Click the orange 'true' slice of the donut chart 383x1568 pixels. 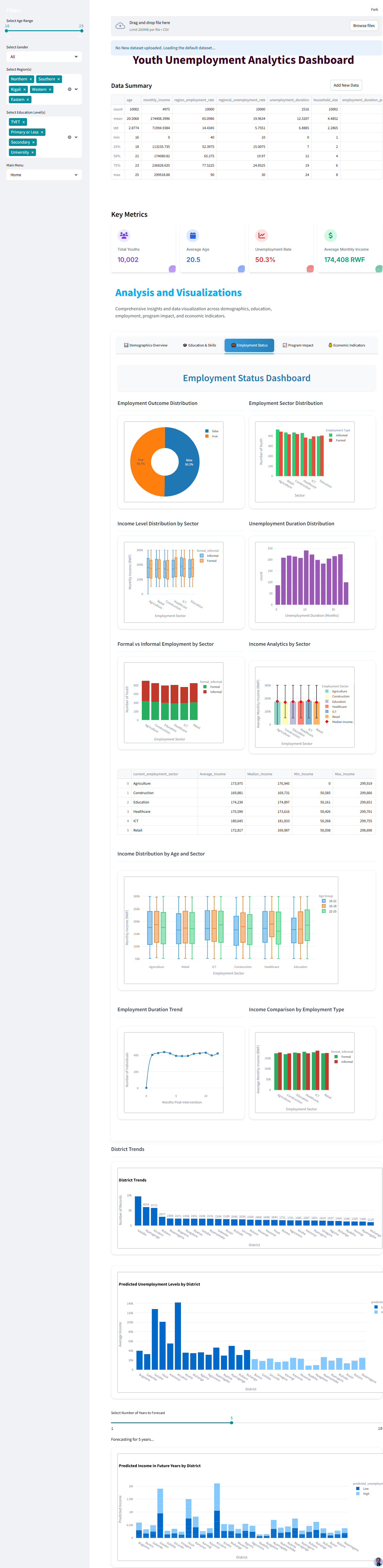point(141,462)
